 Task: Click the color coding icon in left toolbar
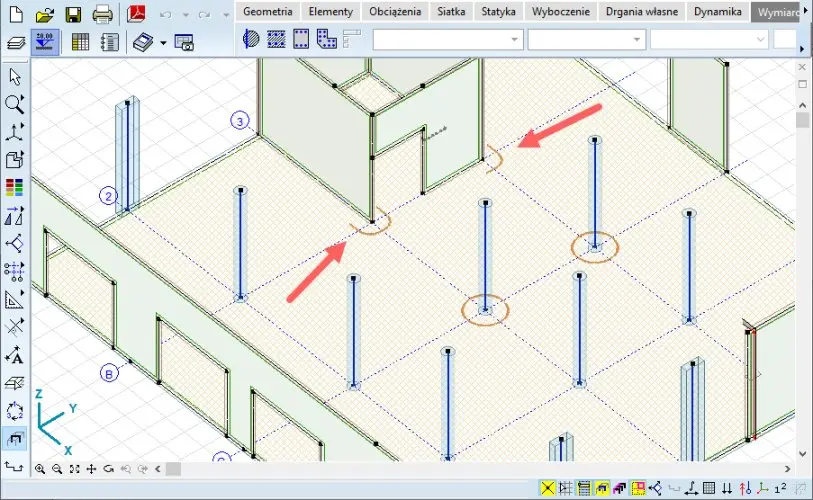[15, 187]
